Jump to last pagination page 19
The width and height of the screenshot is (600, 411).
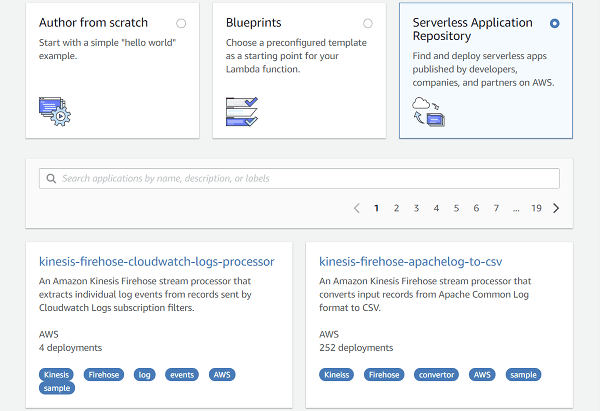(536, 208)
